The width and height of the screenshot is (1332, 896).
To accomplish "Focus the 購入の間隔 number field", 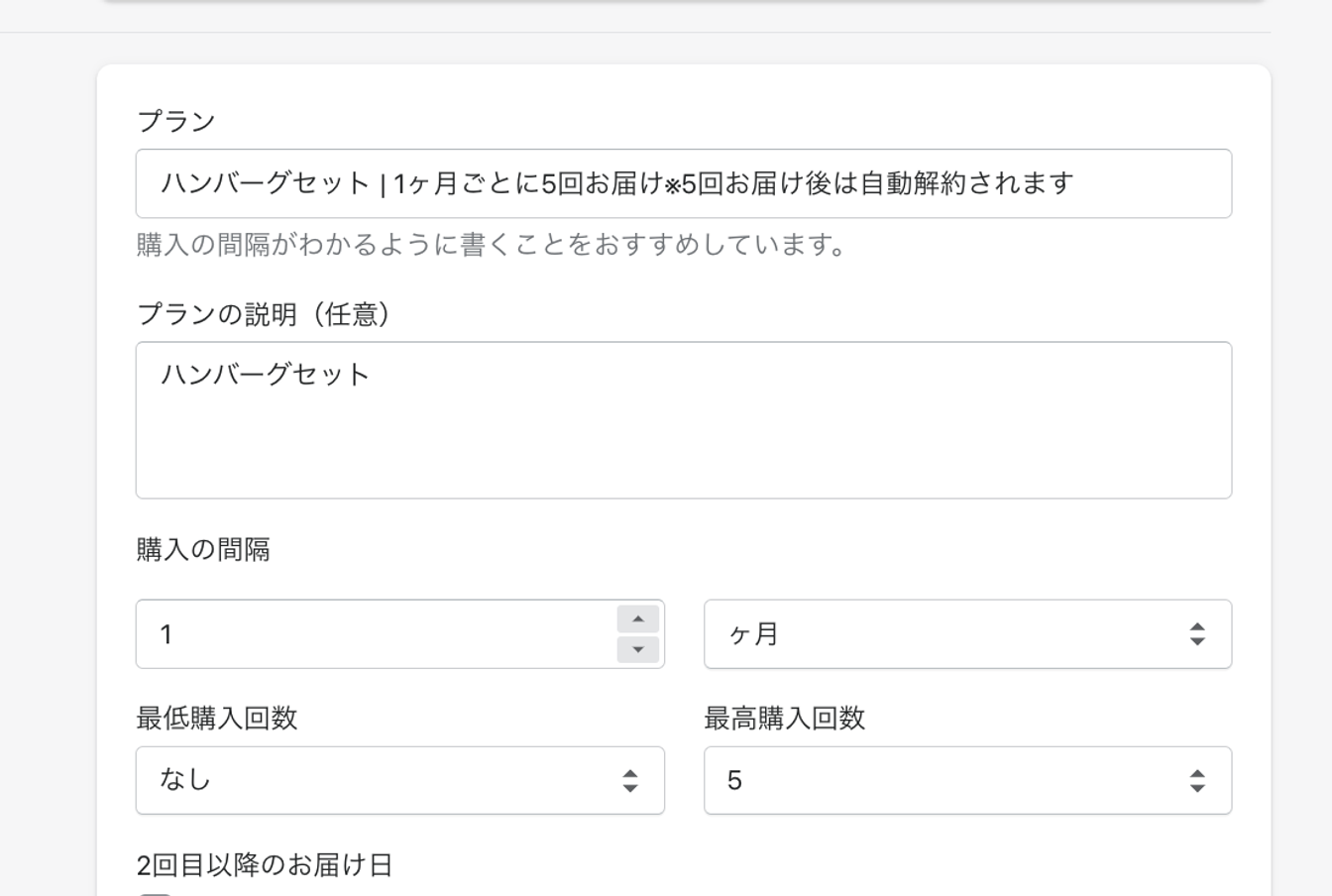I will point(377,634).
